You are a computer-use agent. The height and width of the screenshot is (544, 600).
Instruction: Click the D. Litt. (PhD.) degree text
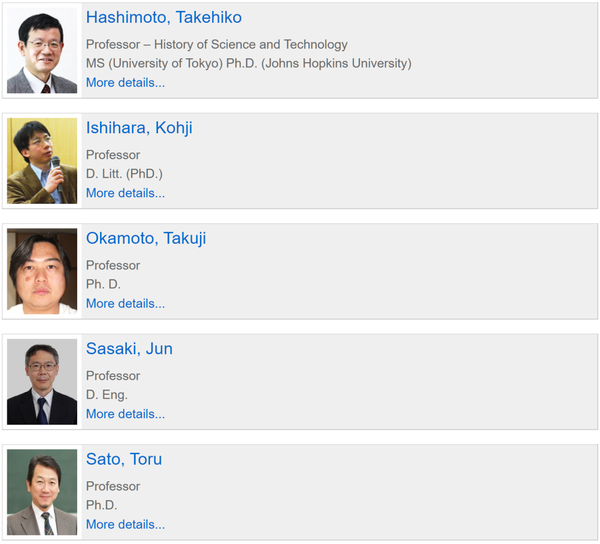pos(124,174)
